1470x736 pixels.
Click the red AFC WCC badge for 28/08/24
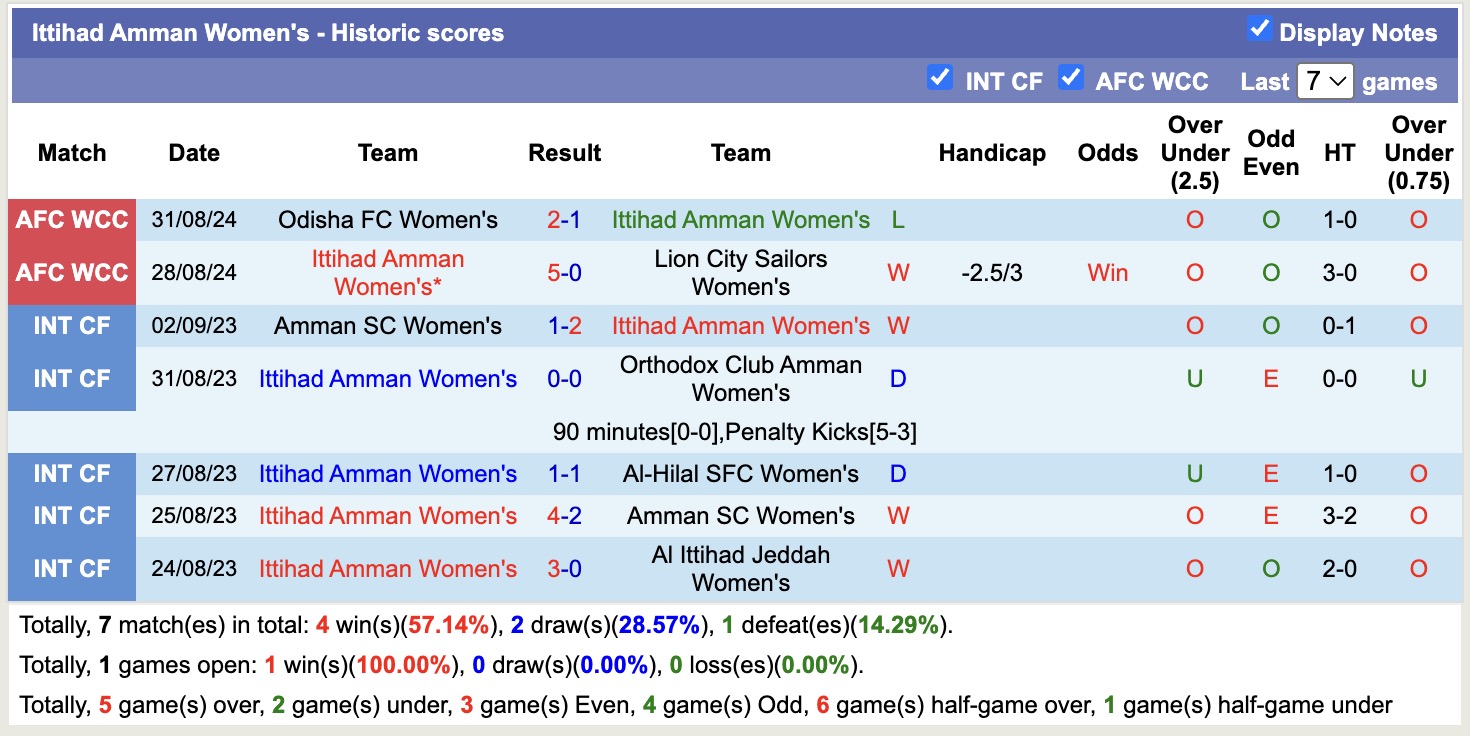click(71, 272)
